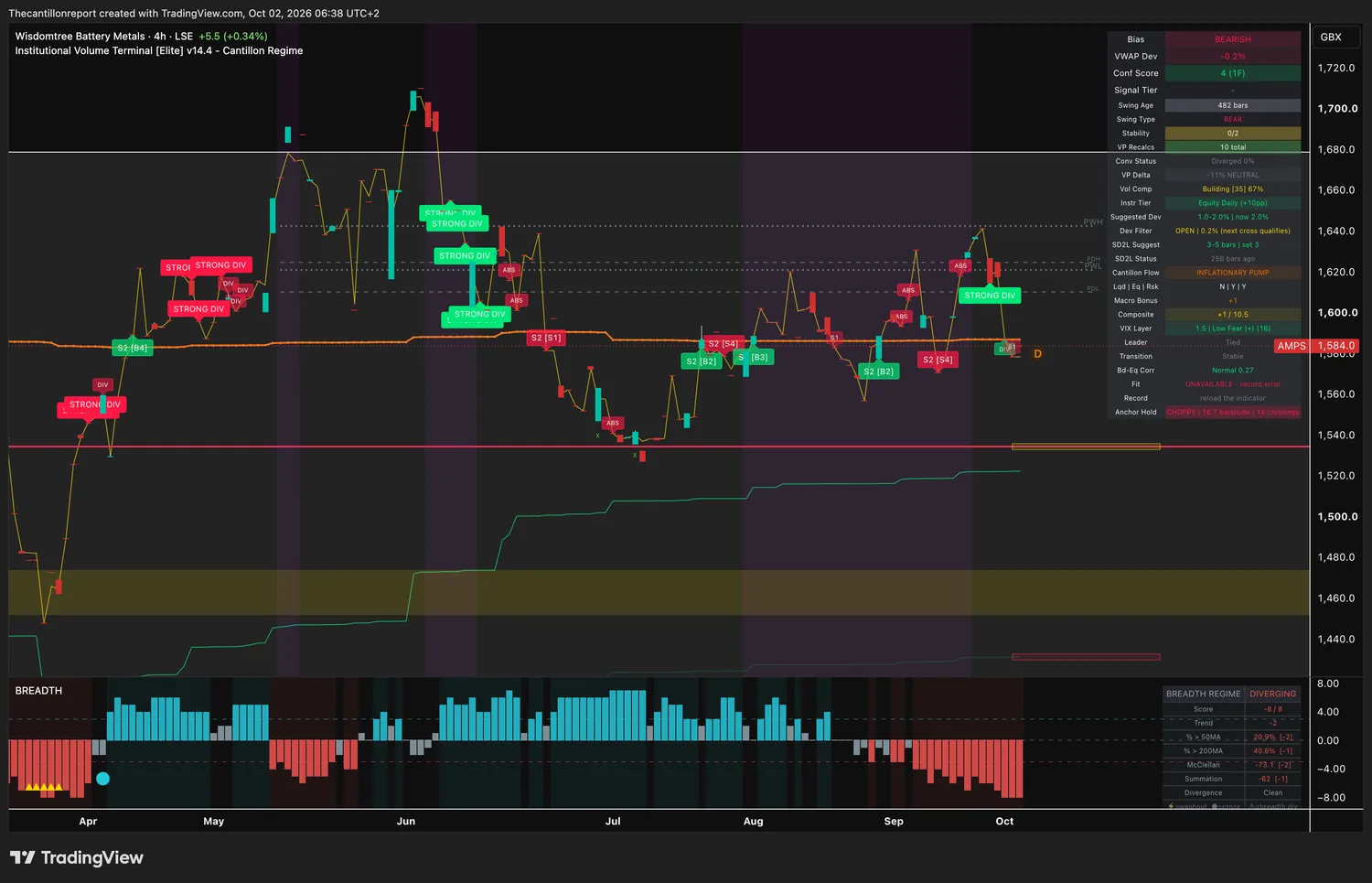Select the S2 [S1] sell signal marker
This screenshot has width=1372, height=883.
(546, 338)
